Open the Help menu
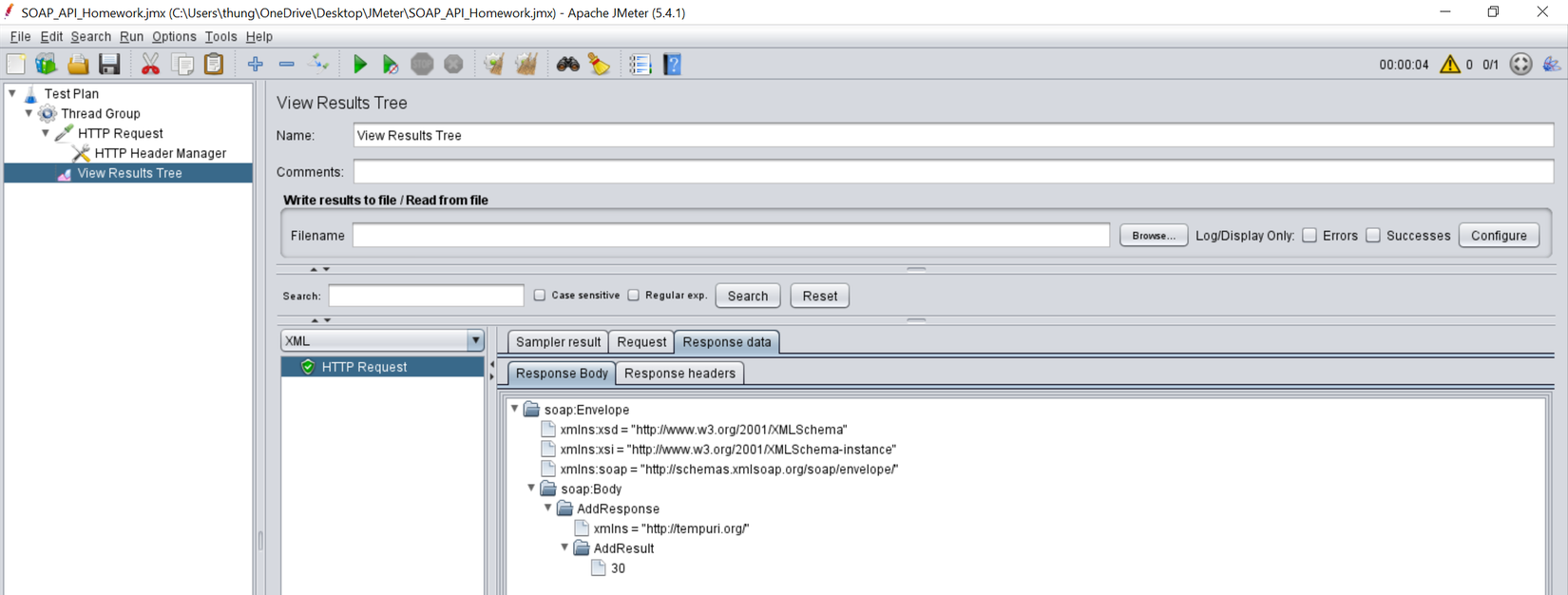 [x=258, y=36]
